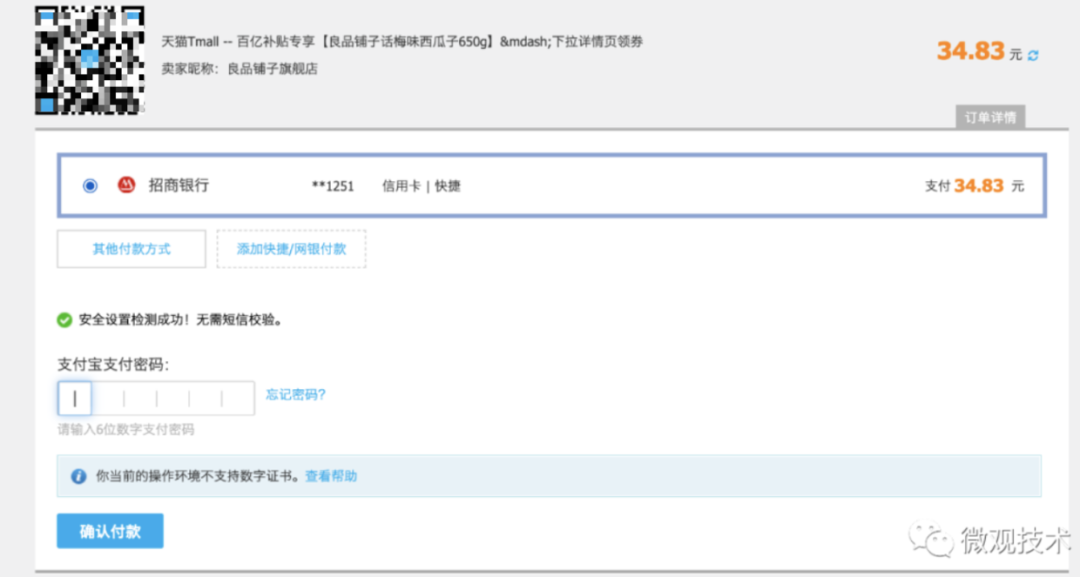Image resolution: width=1080 pixels, height=577 pixels.
Task: Click the green security check icon
Action: tap(64, 320)
